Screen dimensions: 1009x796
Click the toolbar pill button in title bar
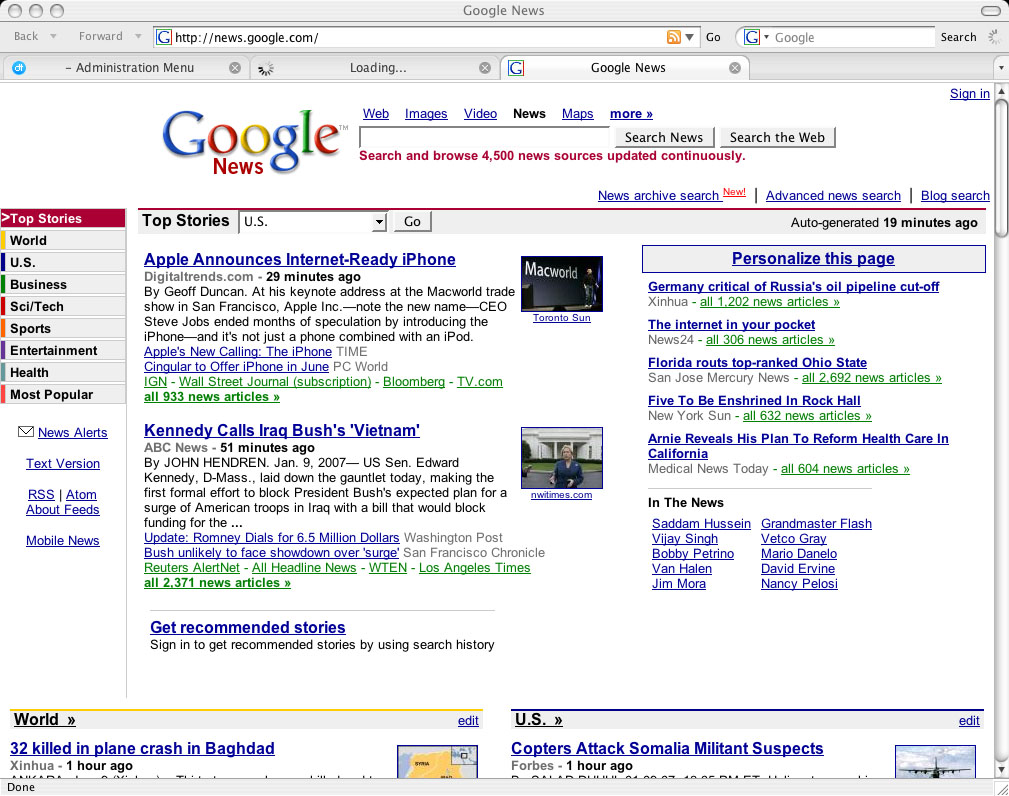tap(990, 10)
